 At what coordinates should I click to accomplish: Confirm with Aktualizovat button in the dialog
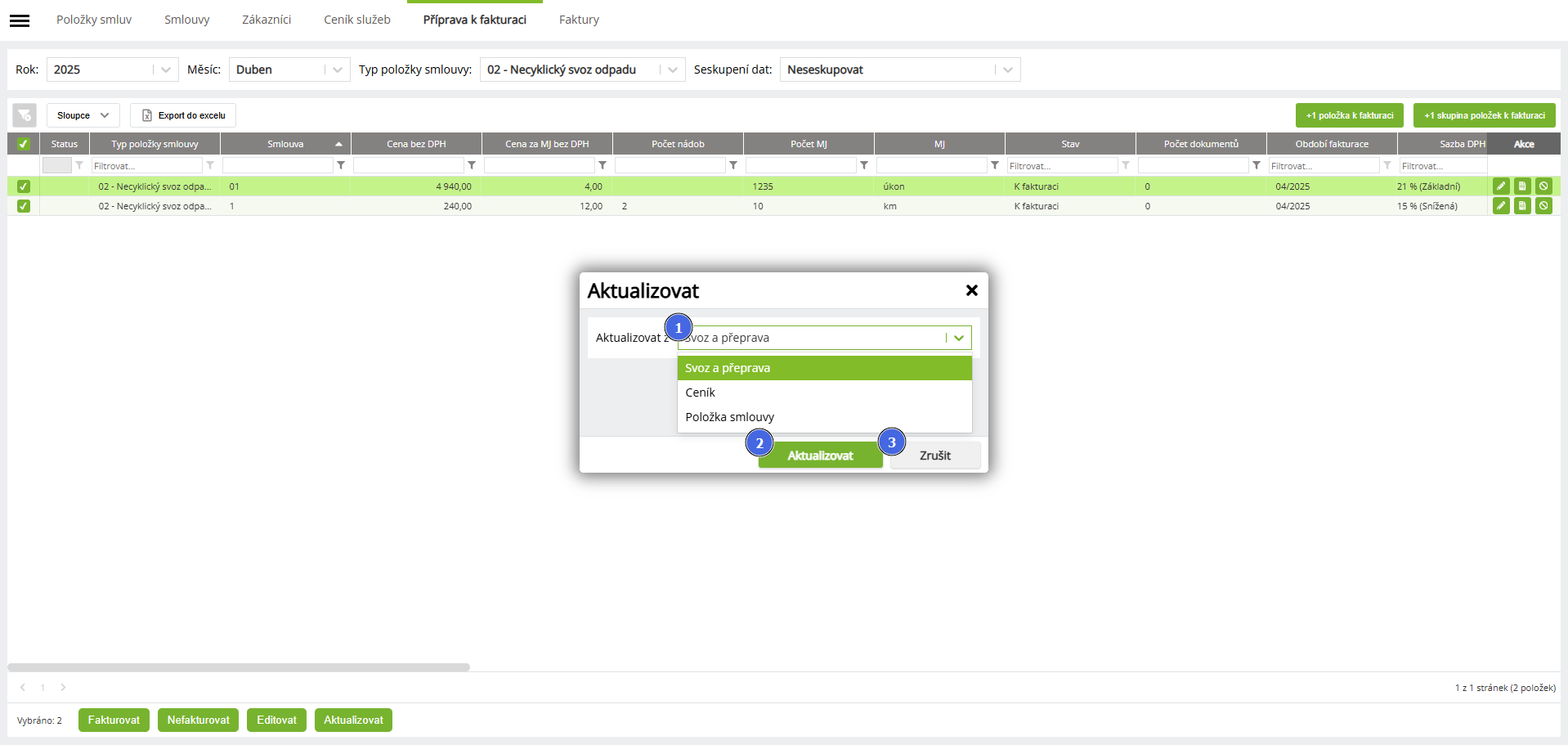(x=821, y=456)
